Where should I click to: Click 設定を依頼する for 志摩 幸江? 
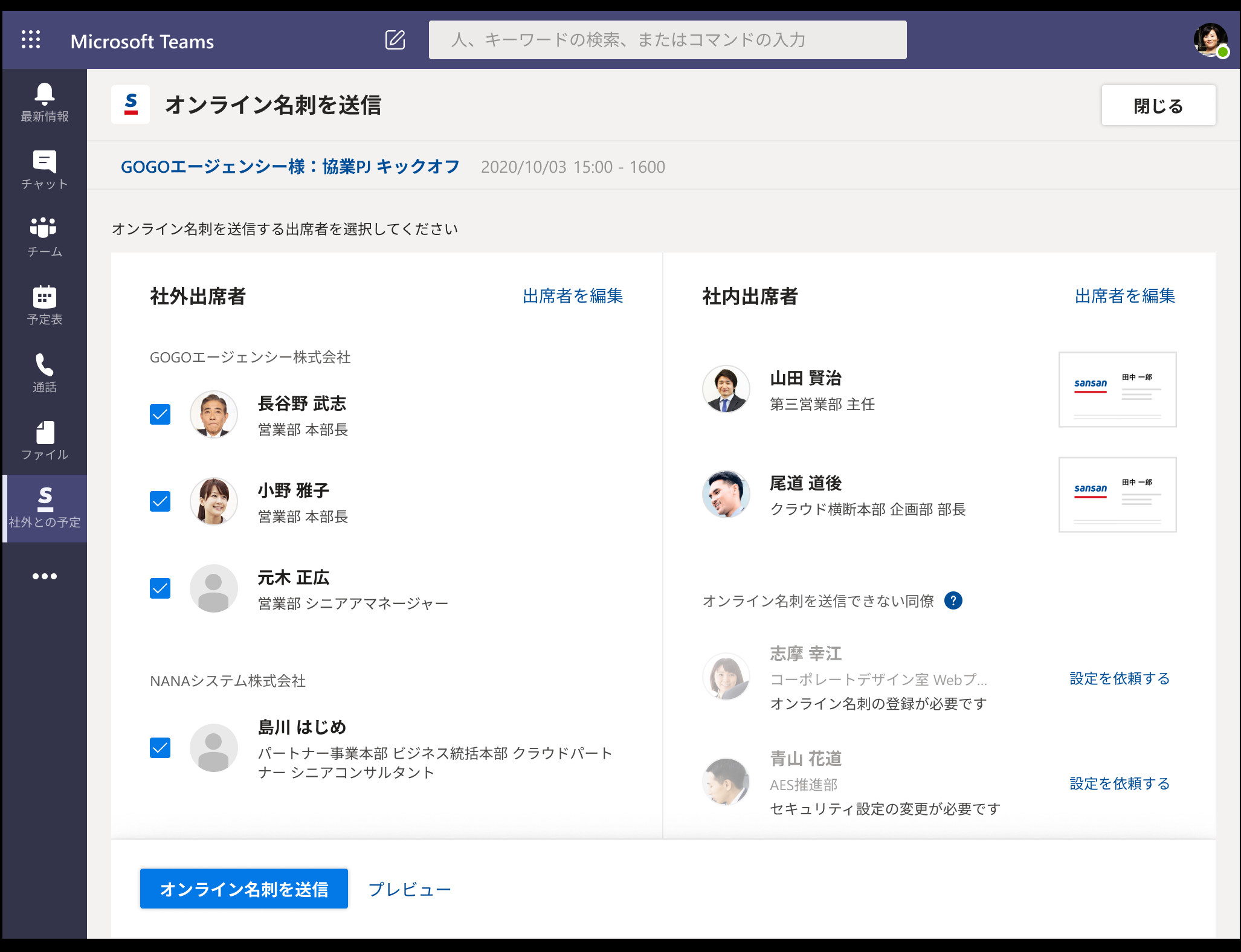1118,678
